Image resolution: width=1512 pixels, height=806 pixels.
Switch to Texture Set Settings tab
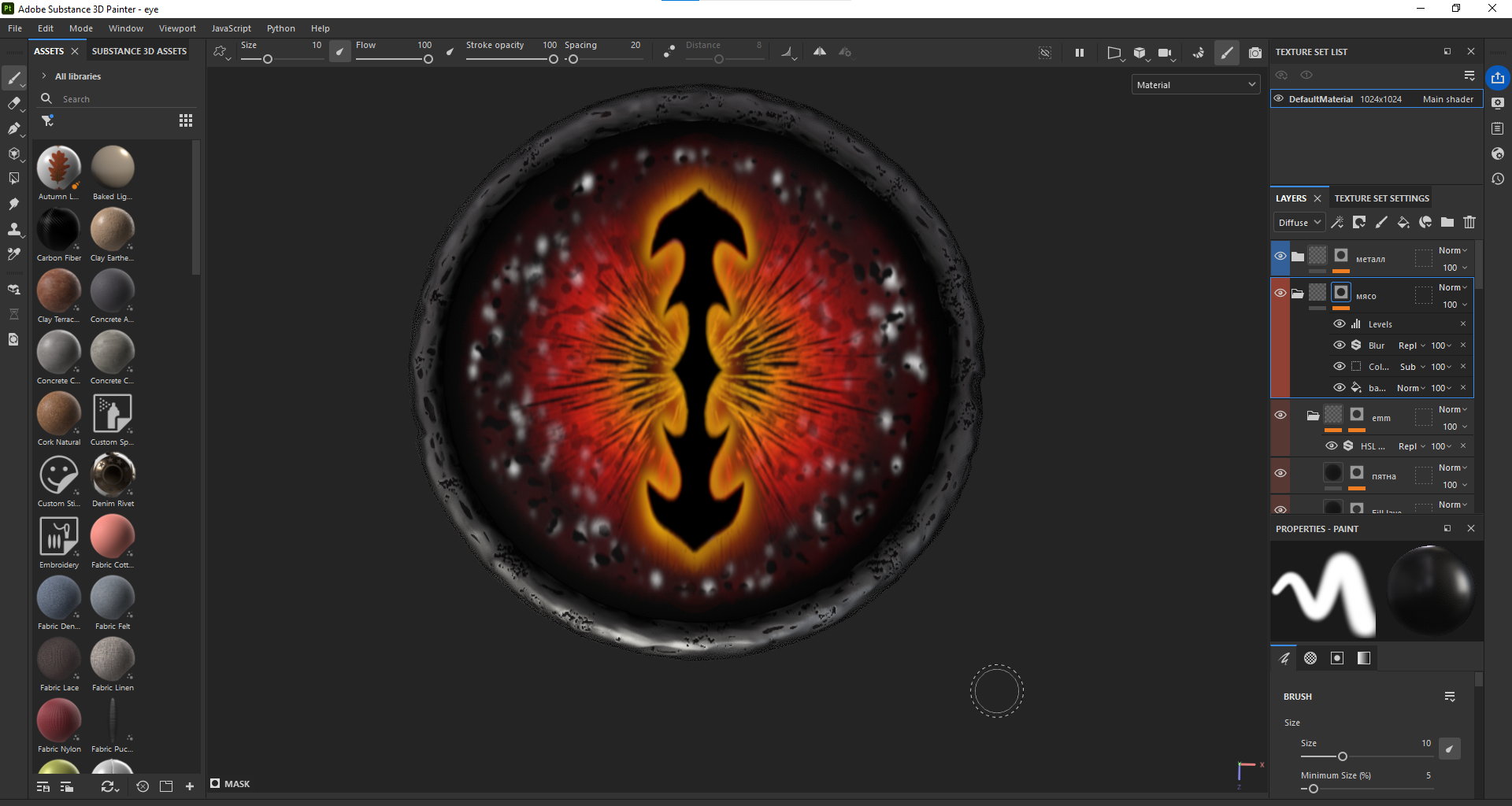tap(1381, 198)
